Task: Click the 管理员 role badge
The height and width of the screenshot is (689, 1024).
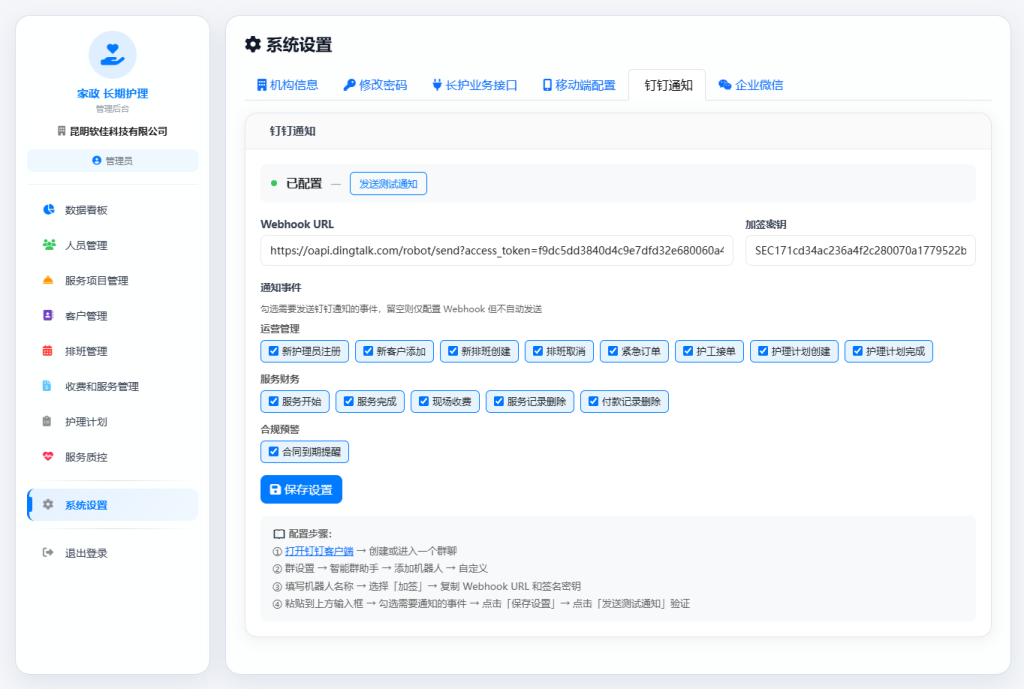Action: pos(112,161)
